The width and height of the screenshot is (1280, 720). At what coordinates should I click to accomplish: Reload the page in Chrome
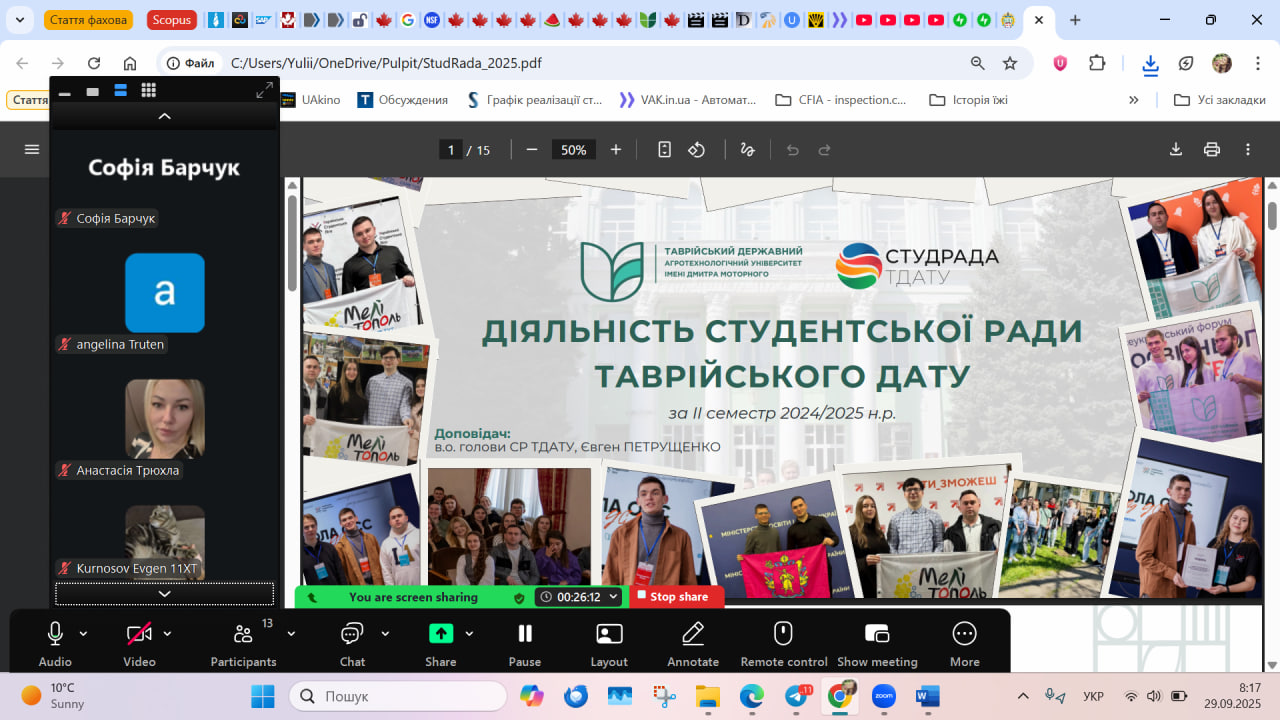point(94,63)
